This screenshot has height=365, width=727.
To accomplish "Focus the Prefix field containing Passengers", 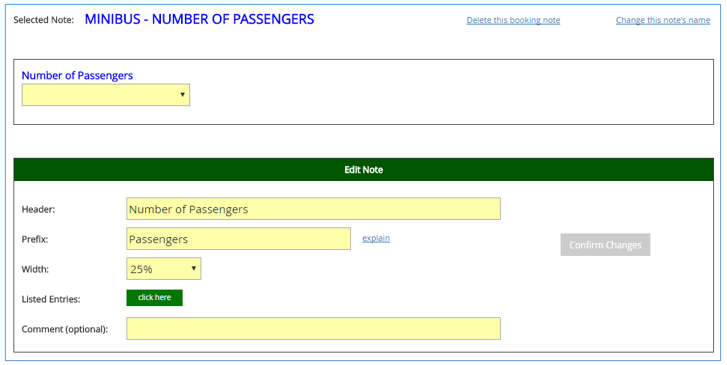I will 238,239.
